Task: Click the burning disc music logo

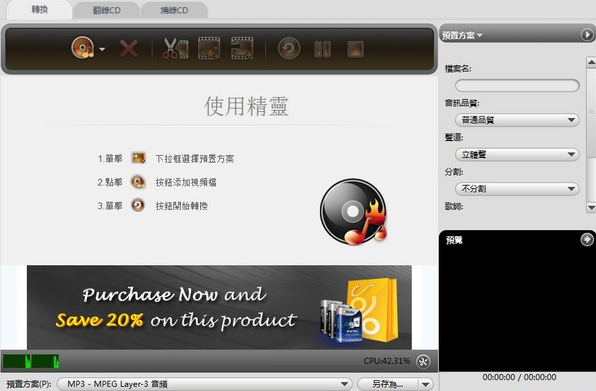Action: click(x=353, y=212)
